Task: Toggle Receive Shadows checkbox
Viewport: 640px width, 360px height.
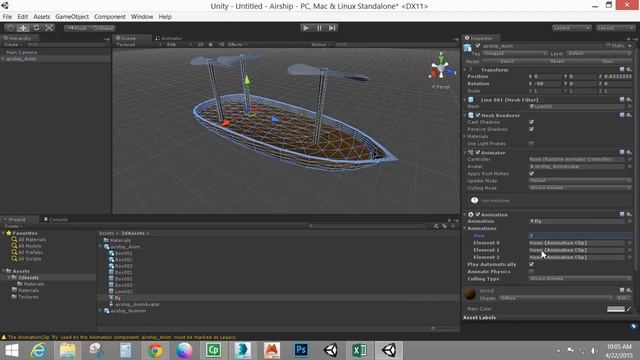Action: tap(531, 129)
